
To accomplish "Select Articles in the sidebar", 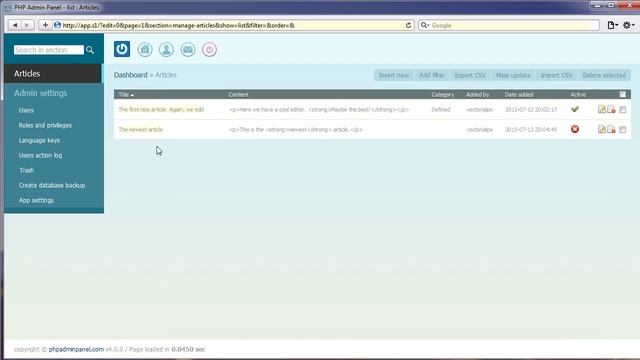I will click(x=53, y=73).
